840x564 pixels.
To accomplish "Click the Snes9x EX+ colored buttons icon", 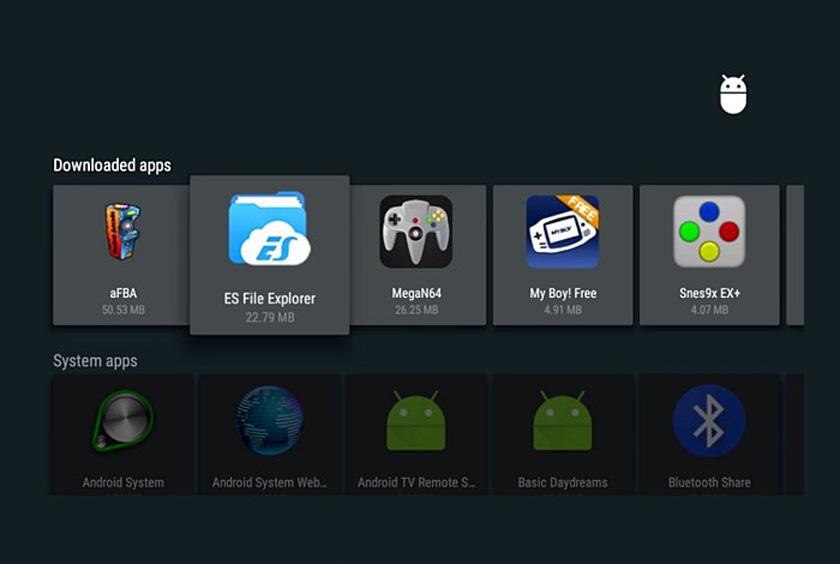I will [x=709, y=231].
